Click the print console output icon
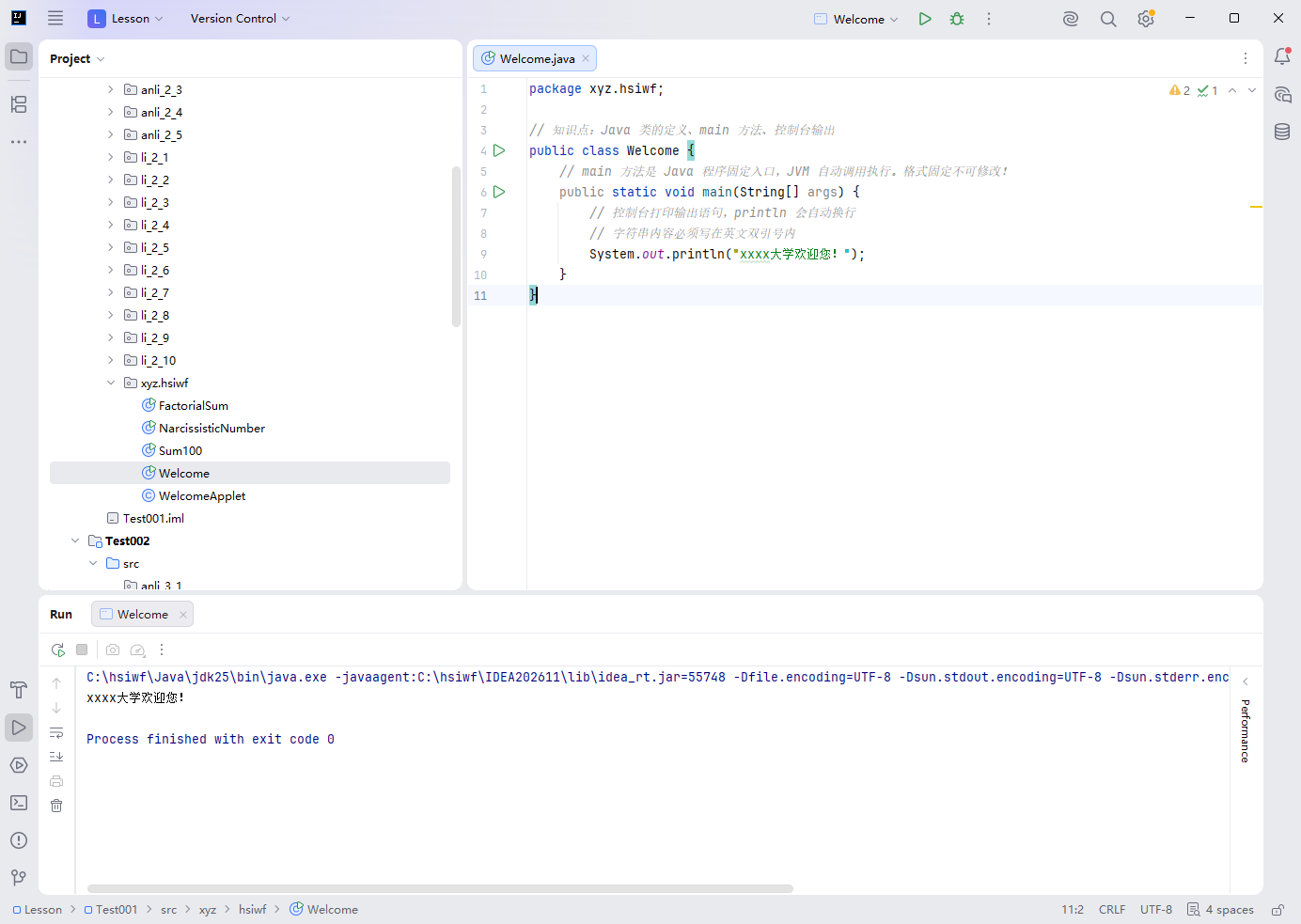 tap(56, 781)
